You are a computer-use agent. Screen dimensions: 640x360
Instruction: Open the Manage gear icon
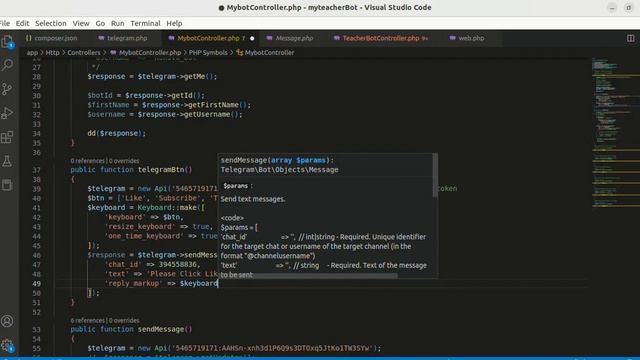7,346
